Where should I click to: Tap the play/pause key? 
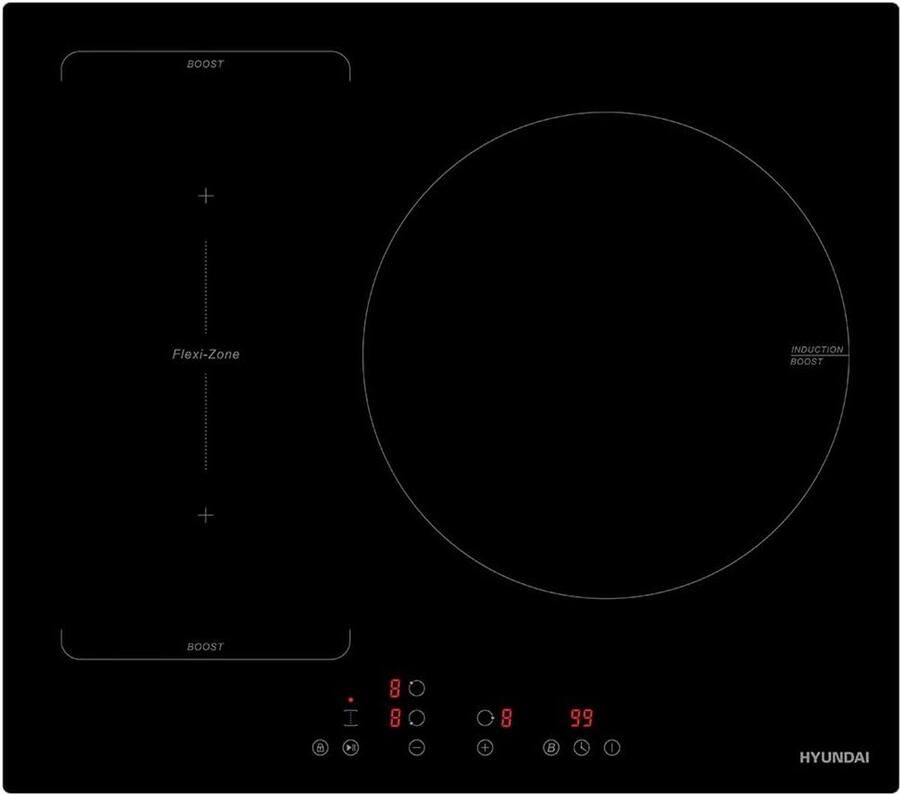[x=351, y=747]
